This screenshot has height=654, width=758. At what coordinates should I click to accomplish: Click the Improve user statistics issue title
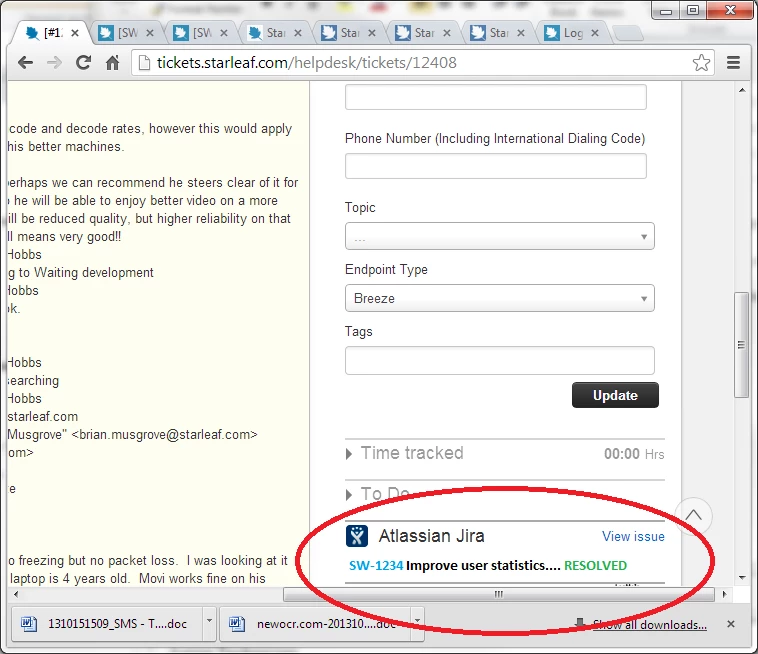click(483, 565)
